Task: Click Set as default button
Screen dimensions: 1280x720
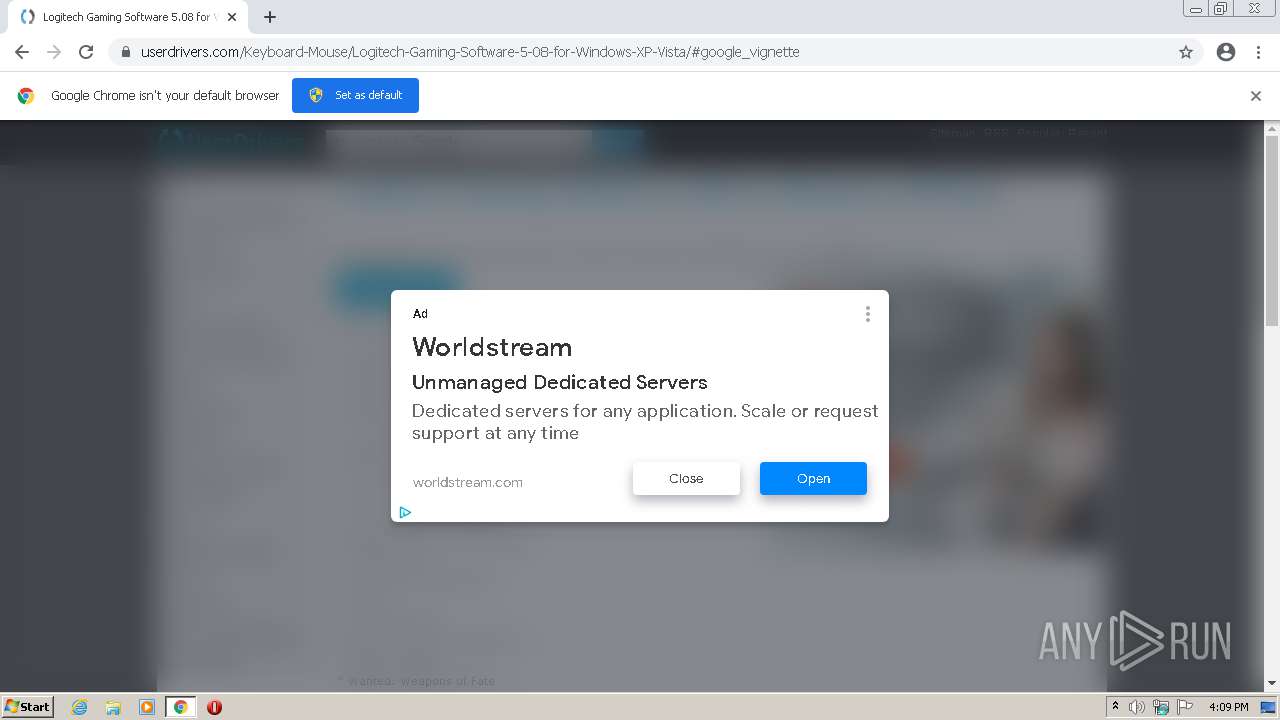Action: click(x=355, y=95)
